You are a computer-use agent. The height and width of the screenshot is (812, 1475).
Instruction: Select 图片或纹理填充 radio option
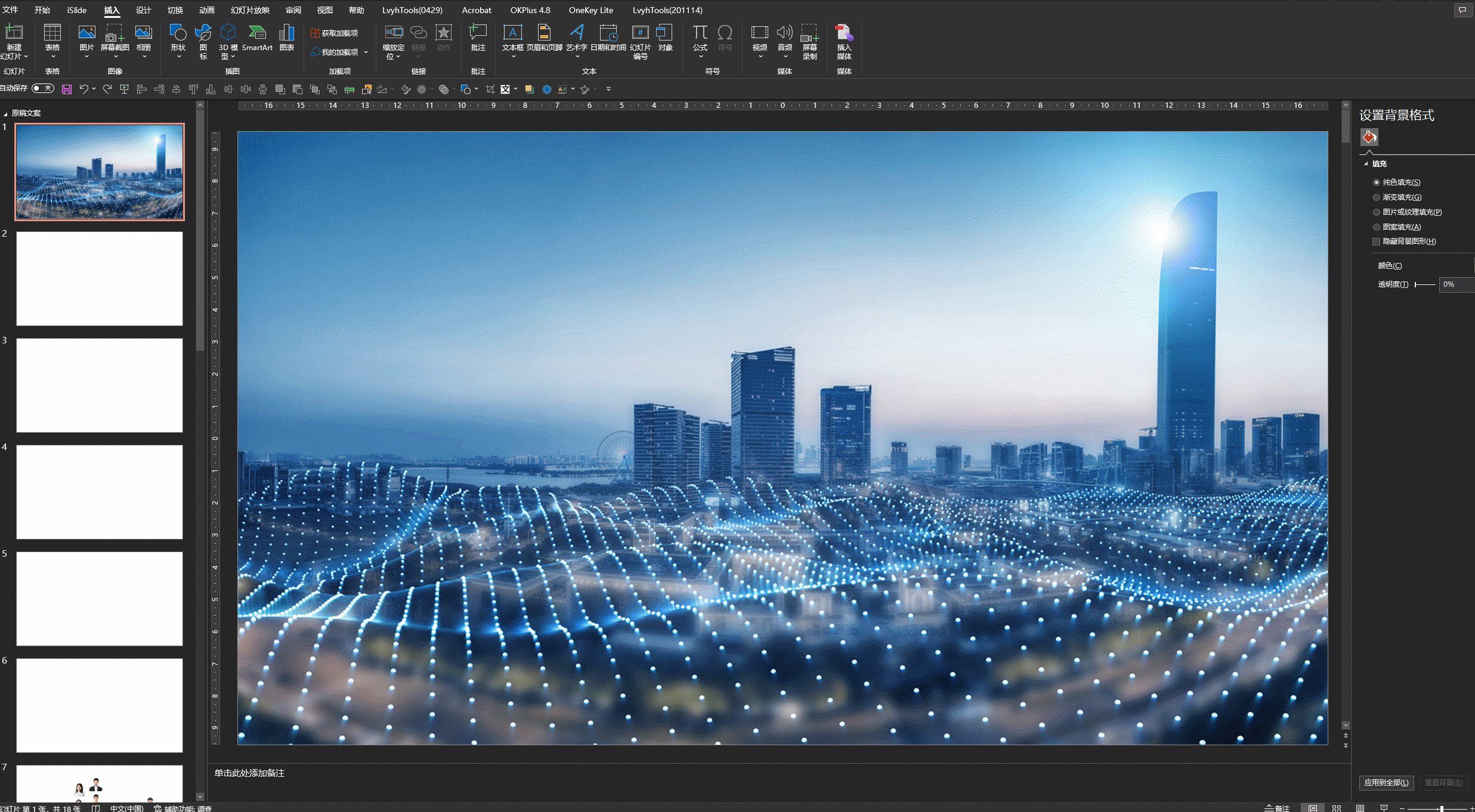click(x=1377, y=212)
